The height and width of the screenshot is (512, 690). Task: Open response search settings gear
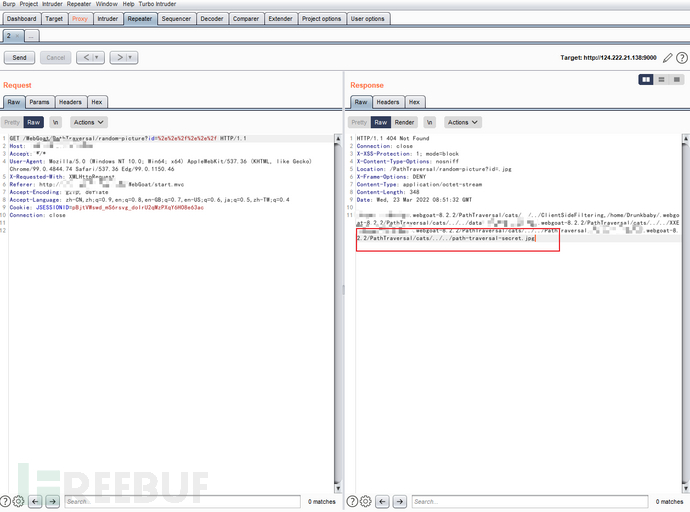pos(365,501)
